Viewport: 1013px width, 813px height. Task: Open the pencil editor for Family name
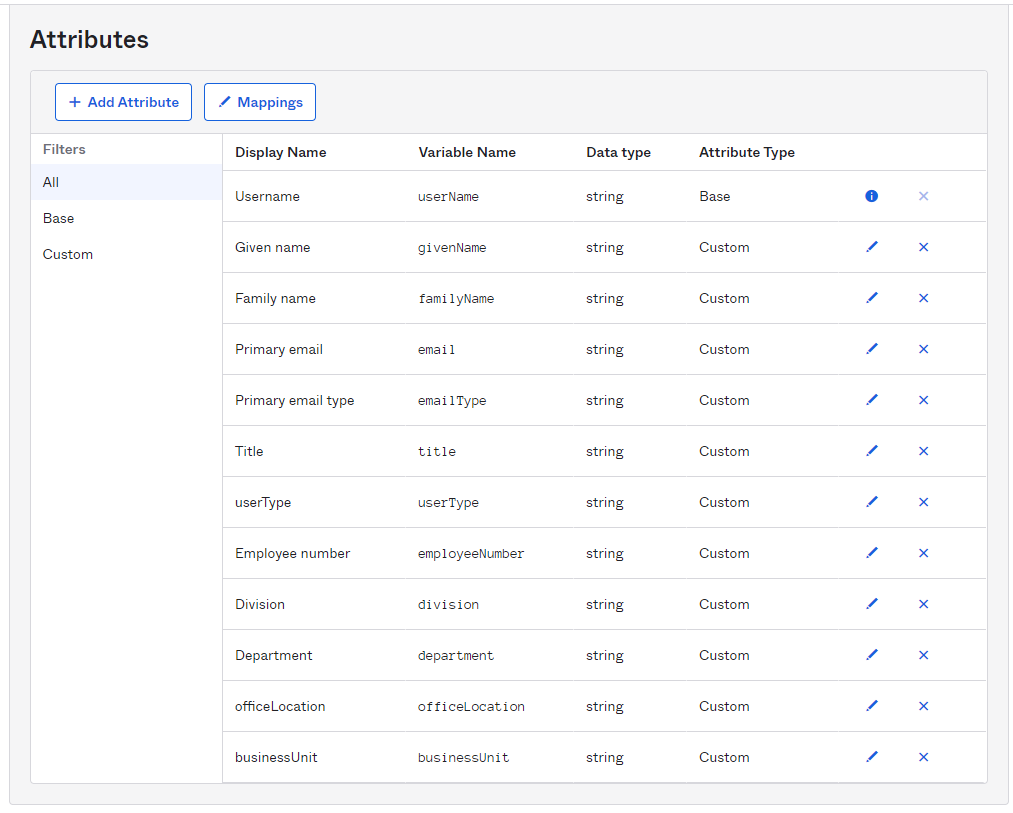(871, 298)
